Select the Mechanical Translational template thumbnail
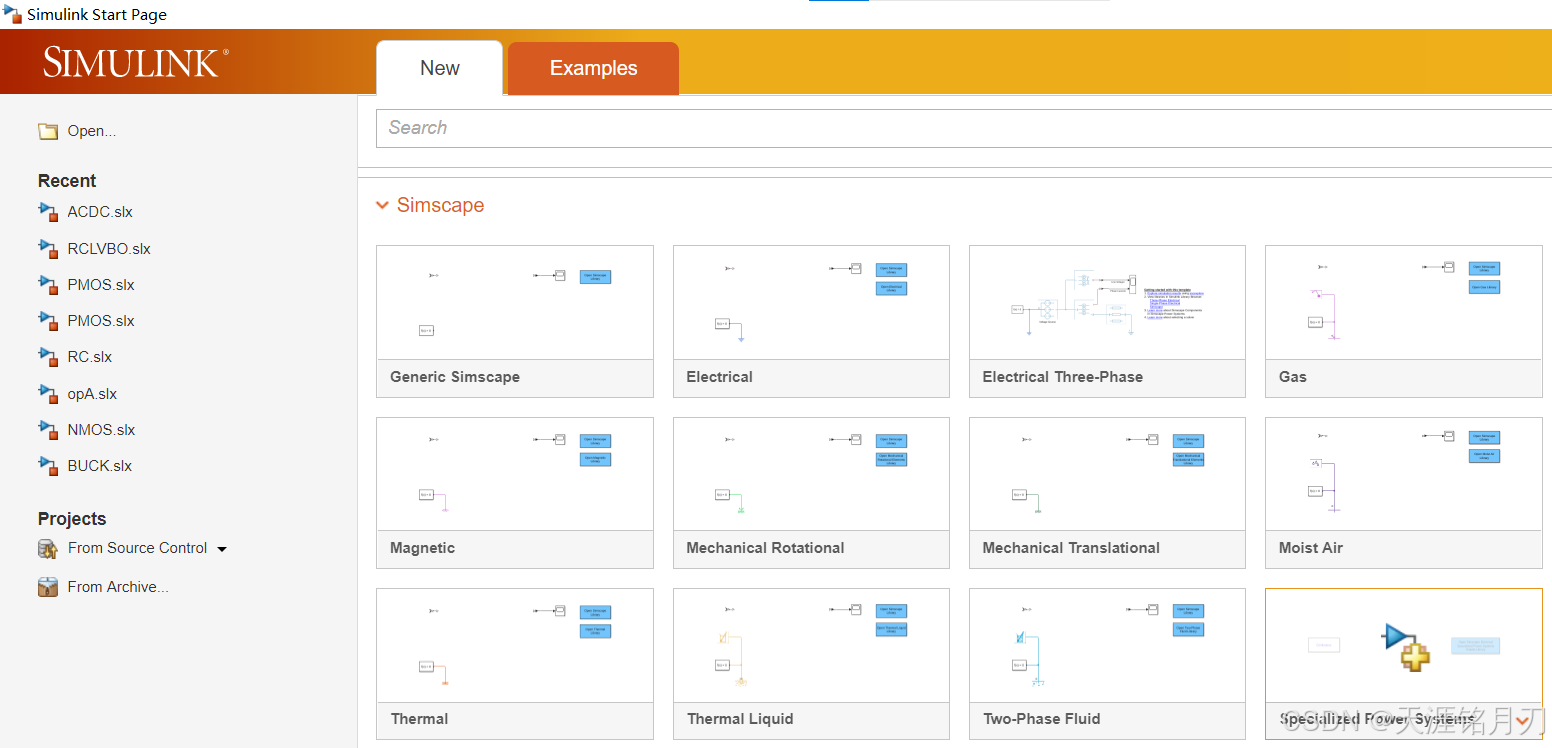1552x748 pixels. (1107, 474)
